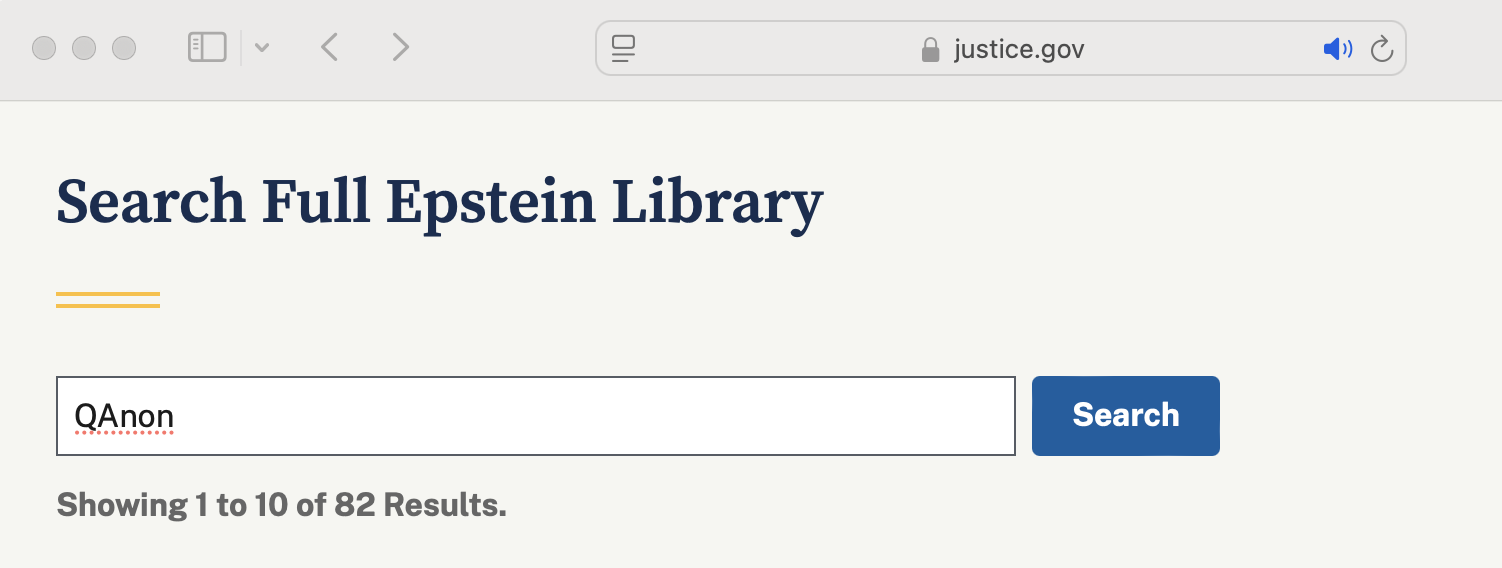The height and width of the screenshot is (568, 1502).
Task: Click the lock icon beside justice.gov
Action: (x=930, y=49)
